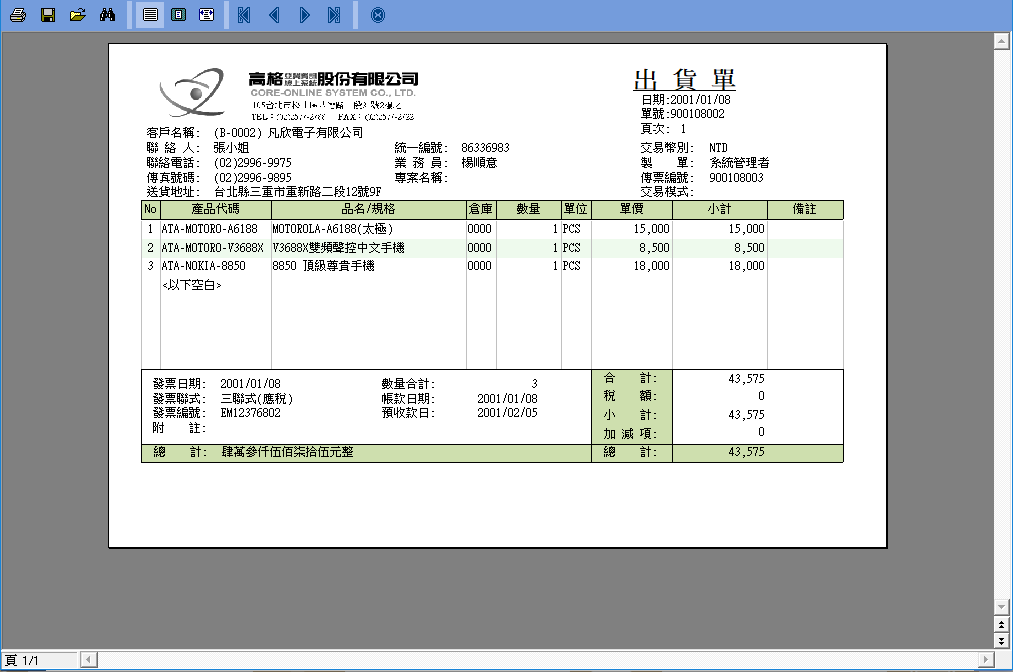
Task: Save the report using the floppy disk icon
Action: point(47,15)
